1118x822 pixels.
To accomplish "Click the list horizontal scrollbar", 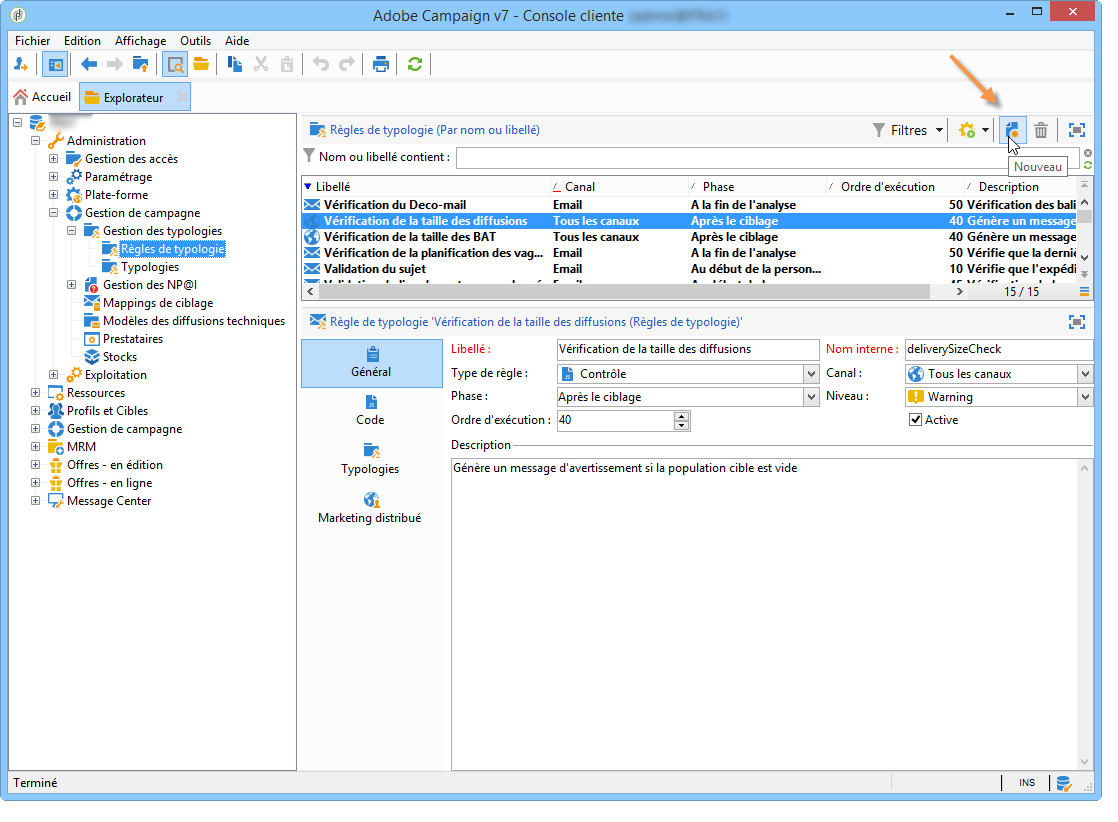I will [624, 292].
